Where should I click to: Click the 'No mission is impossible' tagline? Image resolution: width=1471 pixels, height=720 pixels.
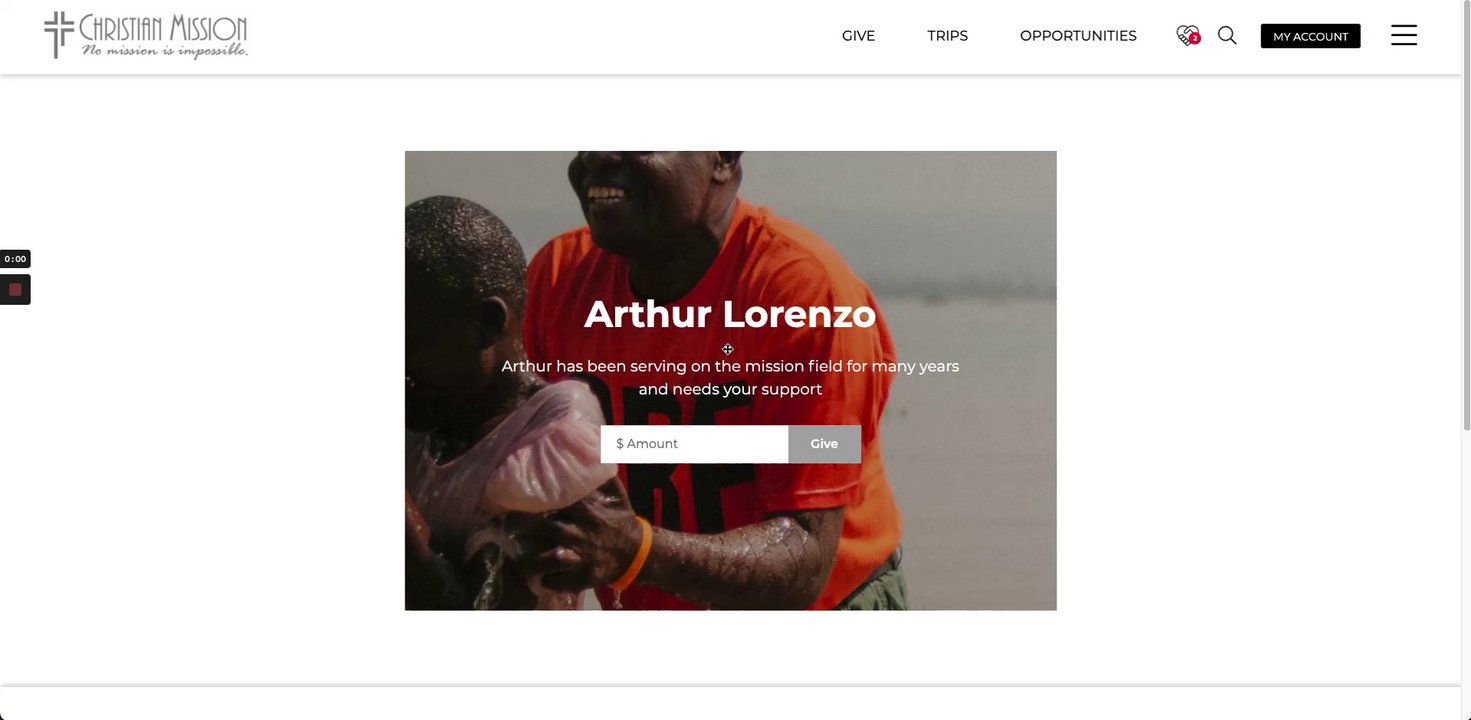point(164,50)
